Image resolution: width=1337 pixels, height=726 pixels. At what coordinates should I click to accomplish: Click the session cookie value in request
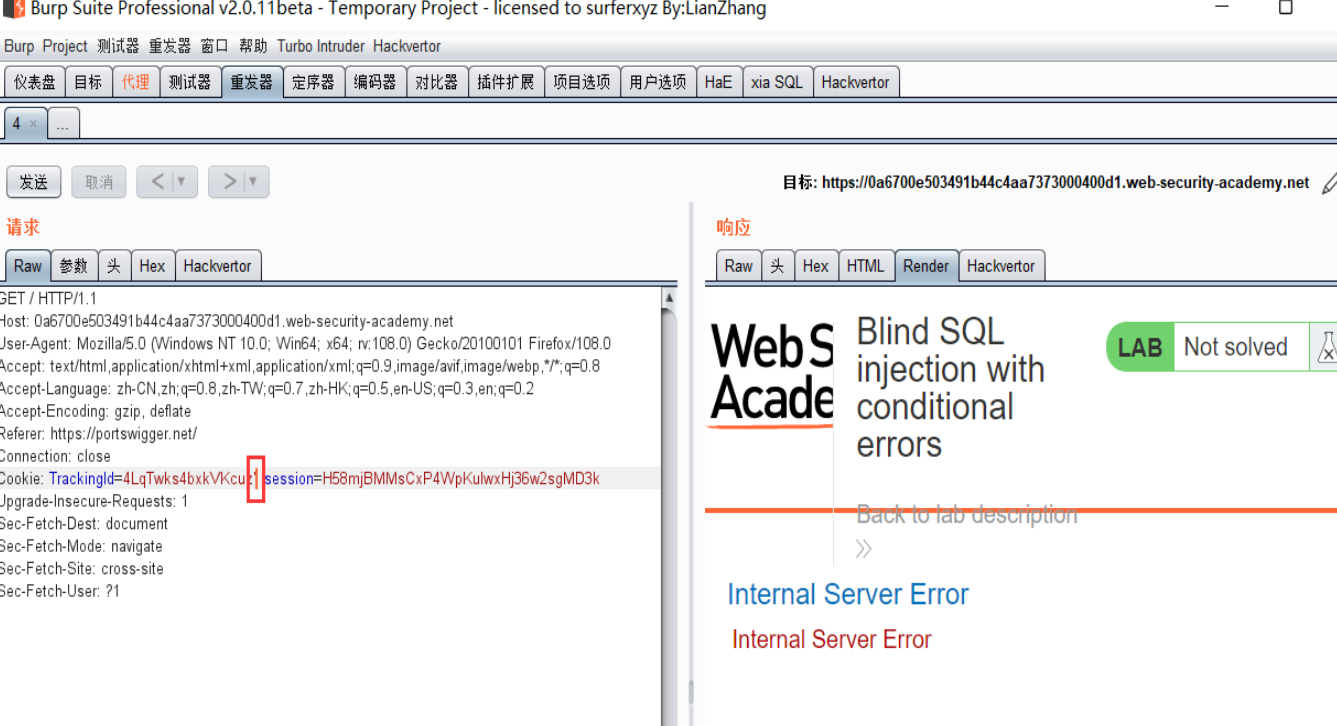click(461, 479)
